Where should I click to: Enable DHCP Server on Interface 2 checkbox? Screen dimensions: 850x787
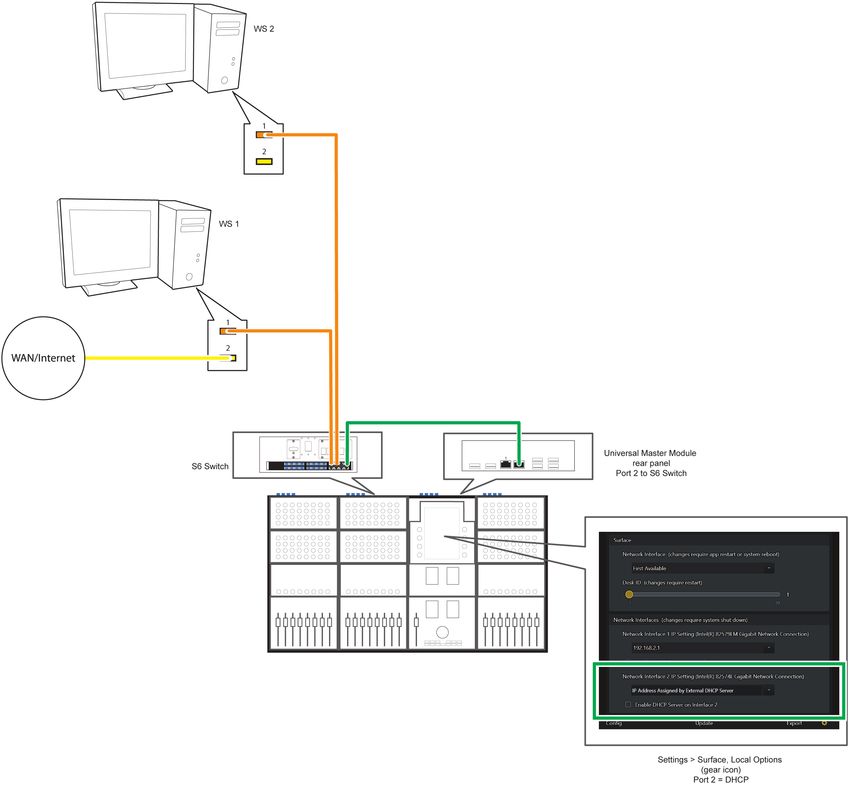point(629,705)
